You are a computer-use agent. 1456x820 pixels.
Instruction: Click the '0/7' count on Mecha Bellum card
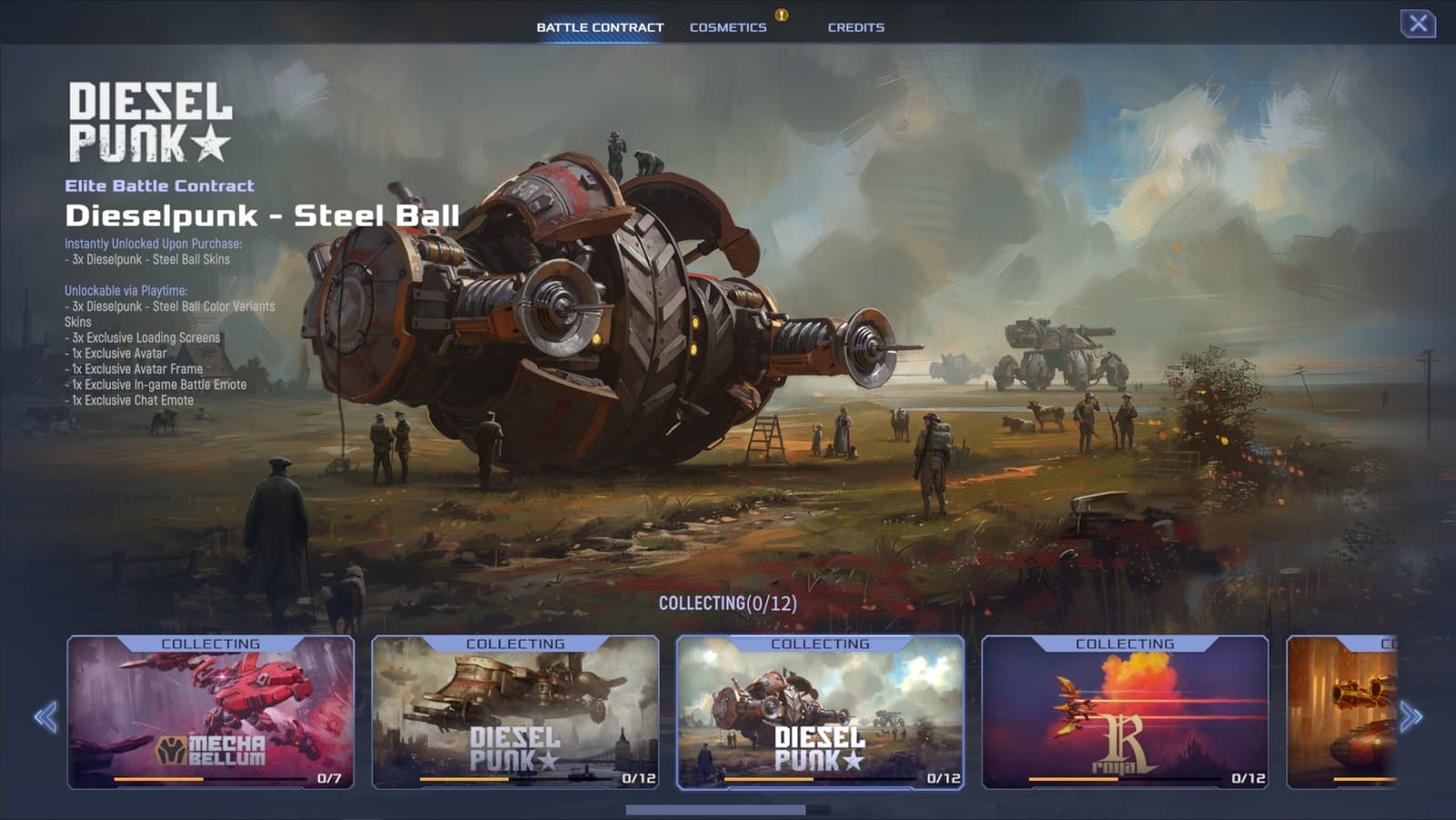(x=329, y=778)
